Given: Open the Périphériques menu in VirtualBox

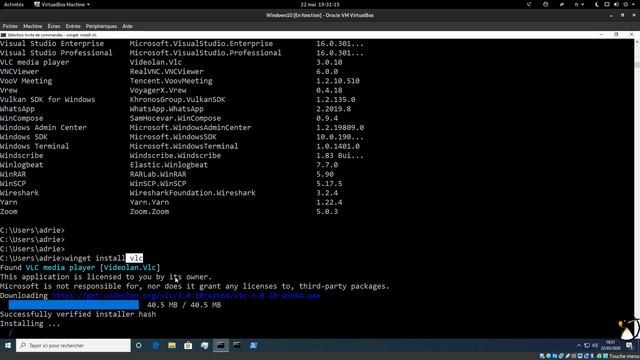Looking at the screenshot, I should pyautogui.click(x=101, y=26).
